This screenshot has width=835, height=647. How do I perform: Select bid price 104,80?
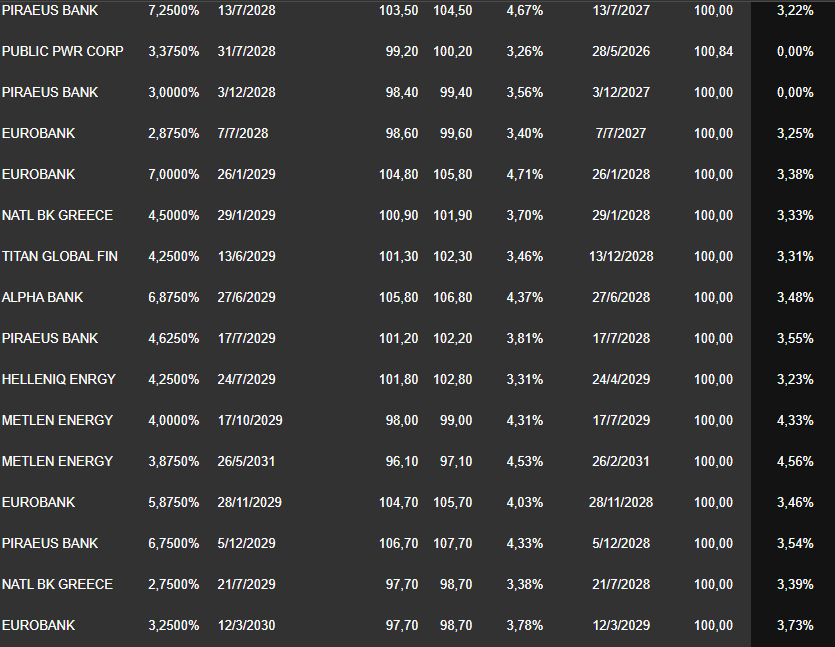click(x=398, y=174)
